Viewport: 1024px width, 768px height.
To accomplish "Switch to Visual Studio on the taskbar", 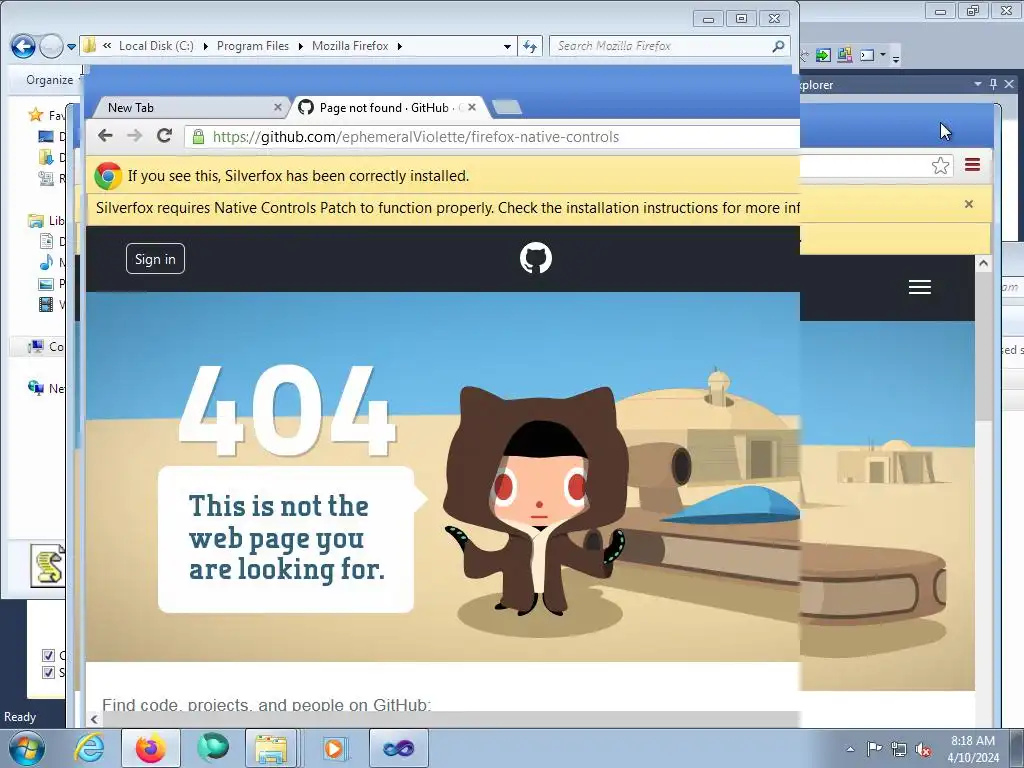I will pyautogui.click(x=398, y=748).
